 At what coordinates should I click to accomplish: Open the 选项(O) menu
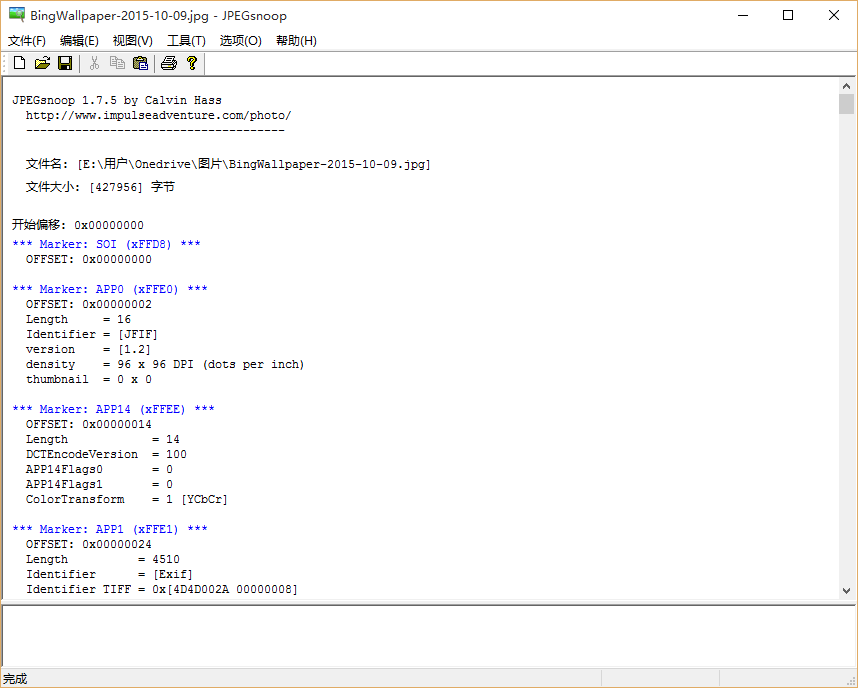[240, 41]
